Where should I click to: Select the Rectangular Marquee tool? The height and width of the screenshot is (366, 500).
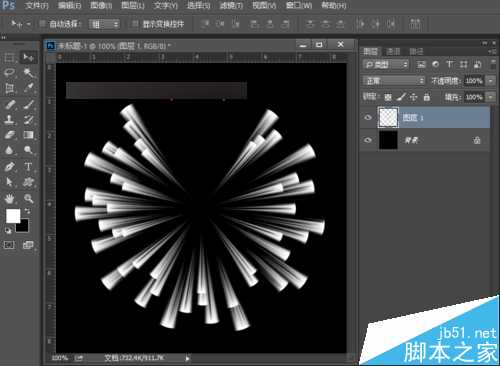coord(9,58)
